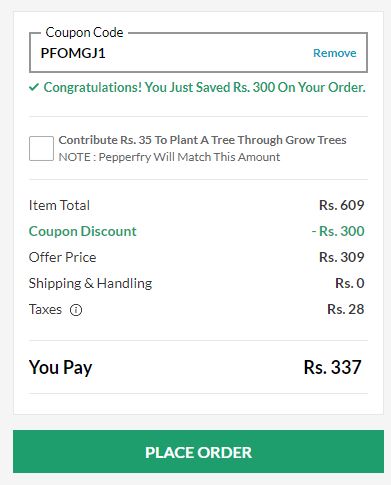
Task: Focus the Coupon Code field showing PFOMGJ1
Action: (198, 52)
